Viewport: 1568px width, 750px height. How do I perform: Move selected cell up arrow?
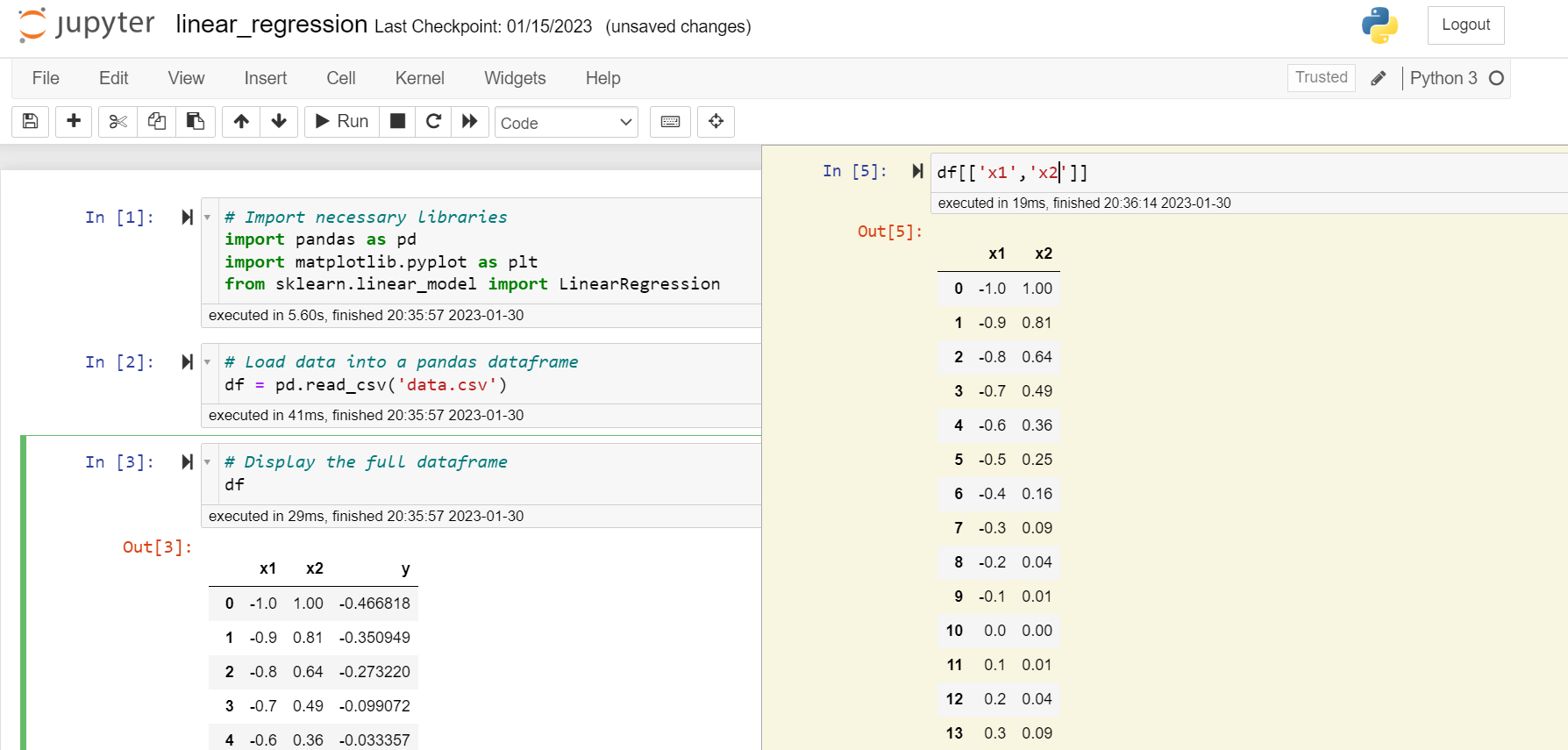point(241,121)
